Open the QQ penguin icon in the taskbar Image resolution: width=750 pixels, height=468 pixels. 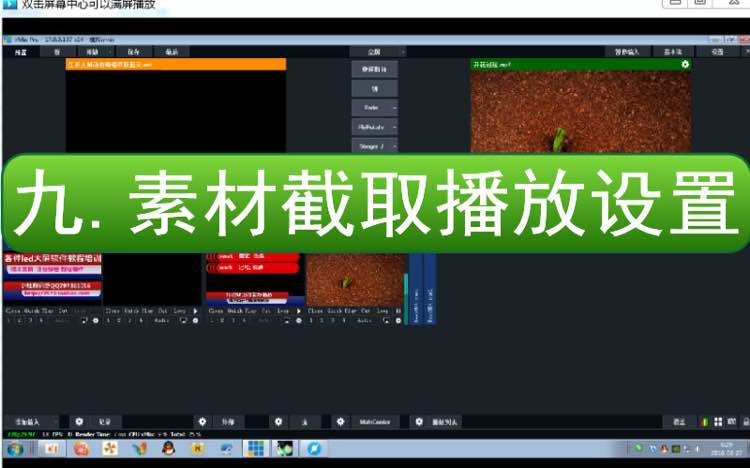tap(168, 448)
